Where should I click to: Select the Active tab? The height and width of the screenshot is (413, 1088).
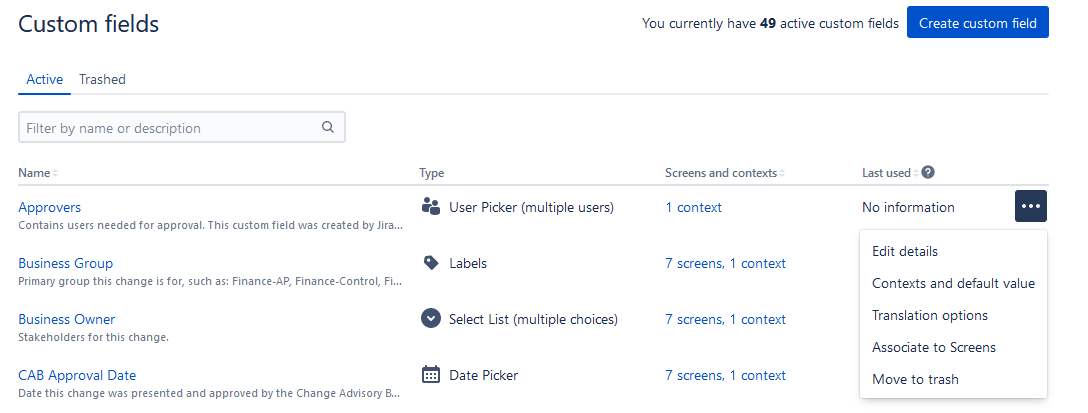pyautogui.click(x=44, y=79)
